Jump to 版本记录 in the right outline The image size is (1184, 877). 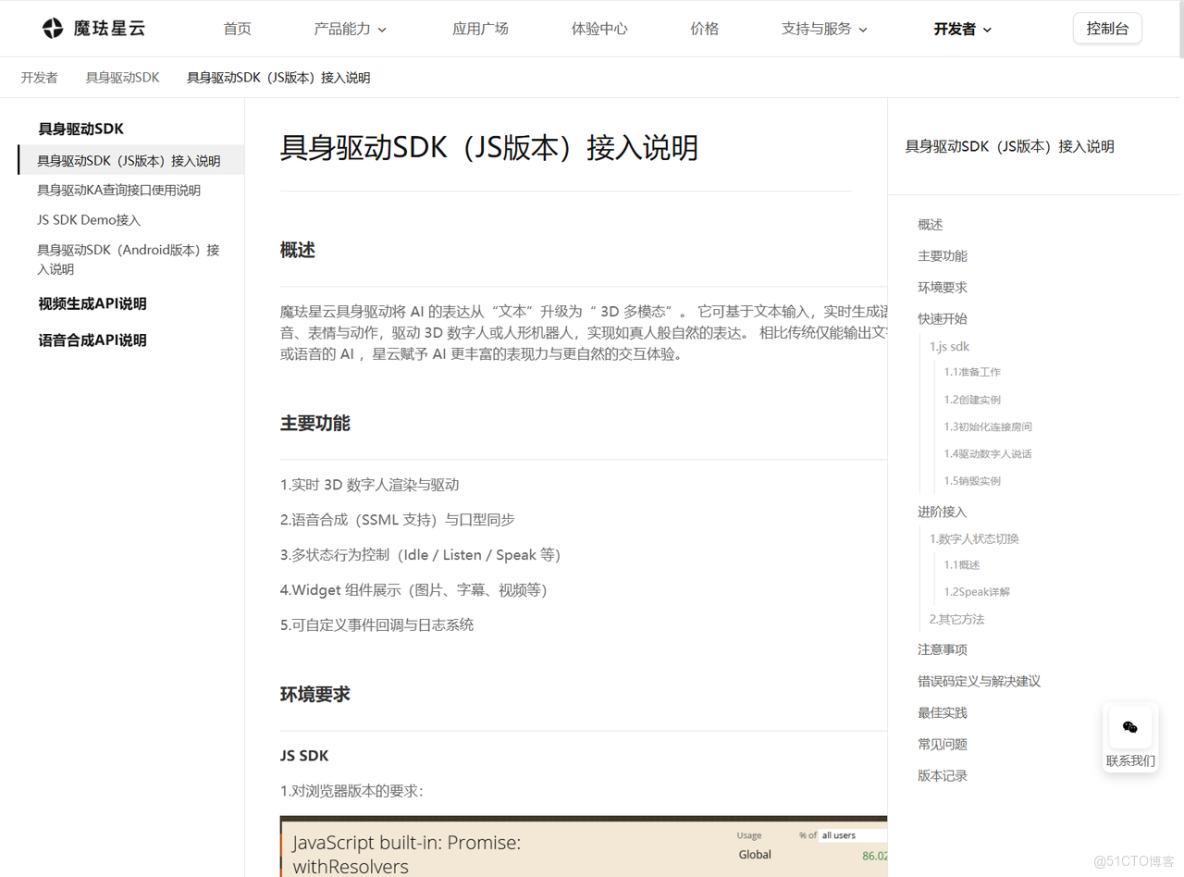click(x=942, y=775)
